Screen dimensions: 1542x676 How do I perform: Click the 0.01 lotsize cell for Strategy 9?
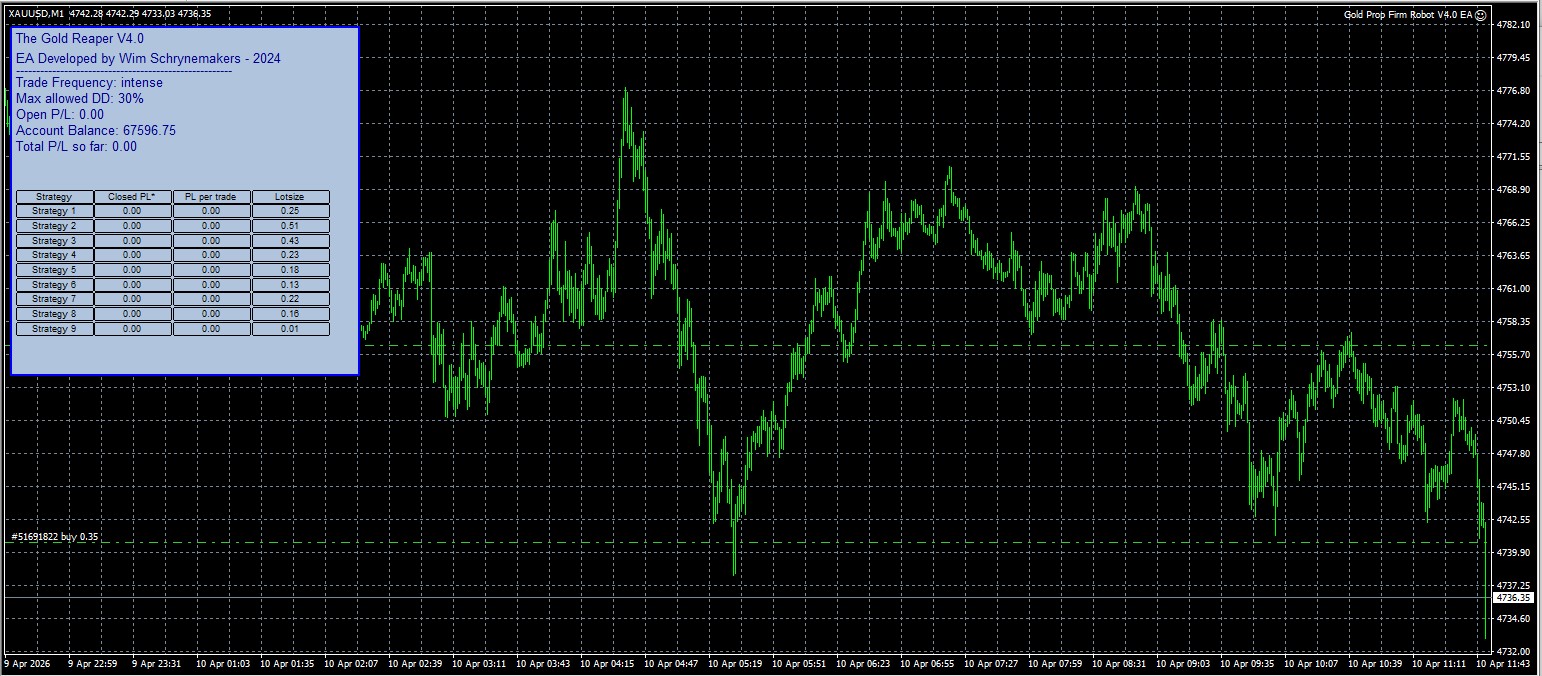pyautogui.click(x=290, y=329)
